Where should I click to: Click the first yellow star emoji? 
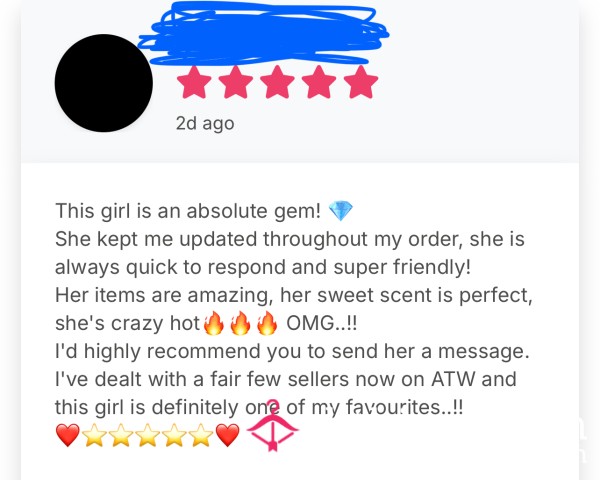tap(95, 435)
